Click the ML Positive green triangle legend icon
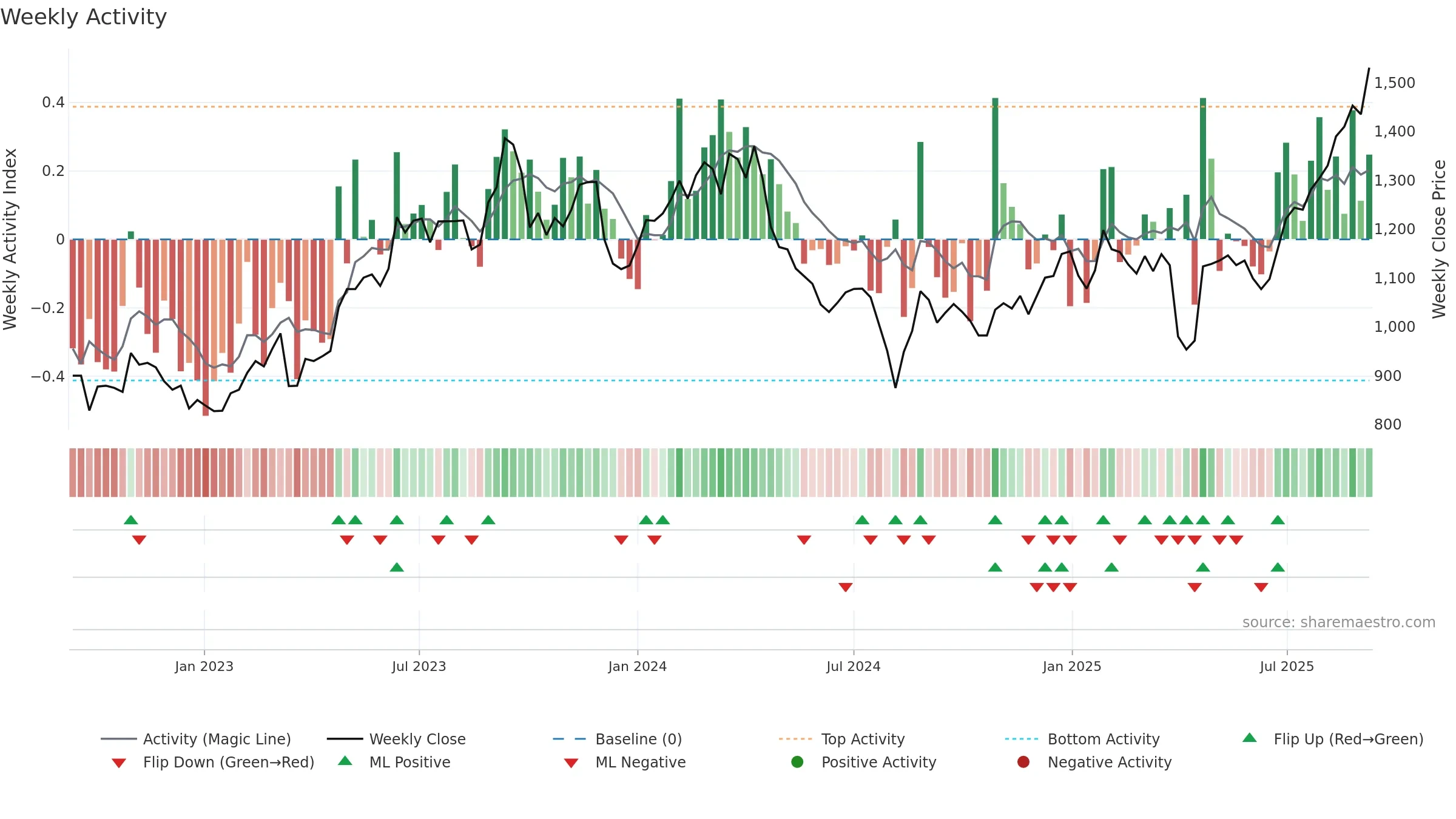The height and width of the screenshot is (819, 1456). (345, 761)
